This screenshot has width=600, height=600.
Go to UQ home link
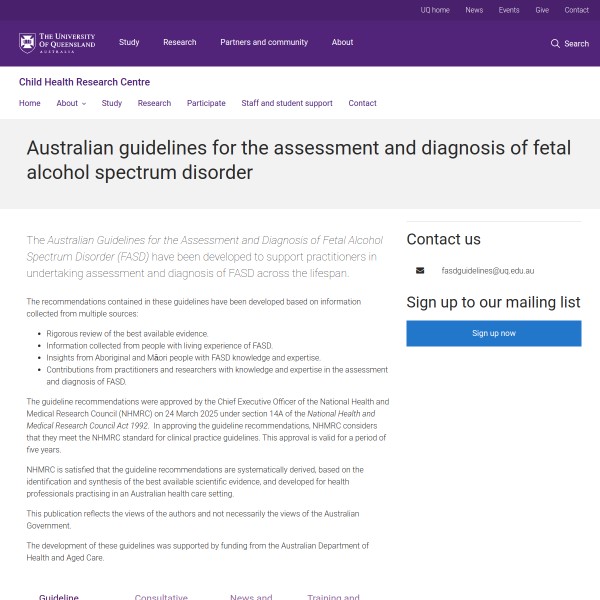click(x=435, y=10)
